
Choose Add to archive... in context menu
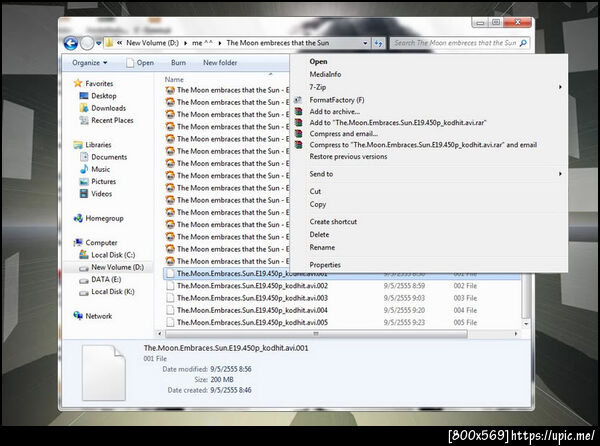334,112
